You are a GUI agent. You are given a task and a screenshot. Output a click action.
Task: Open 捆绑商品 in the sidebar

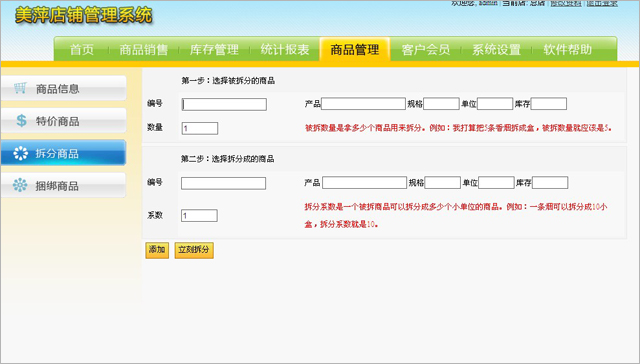tap(63, 186)
